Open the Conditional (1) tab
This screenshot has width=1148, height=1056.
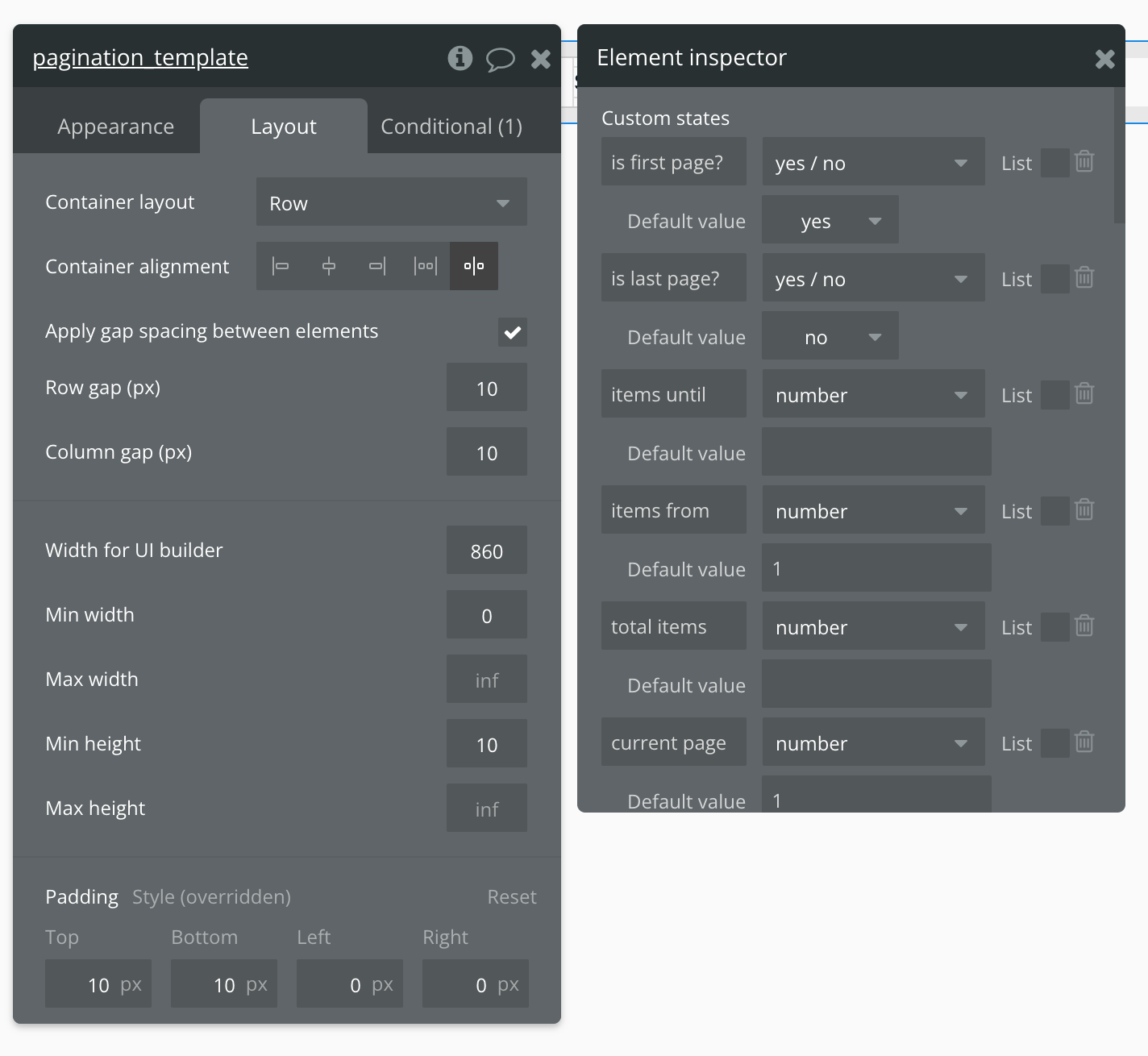pos(451,127)
